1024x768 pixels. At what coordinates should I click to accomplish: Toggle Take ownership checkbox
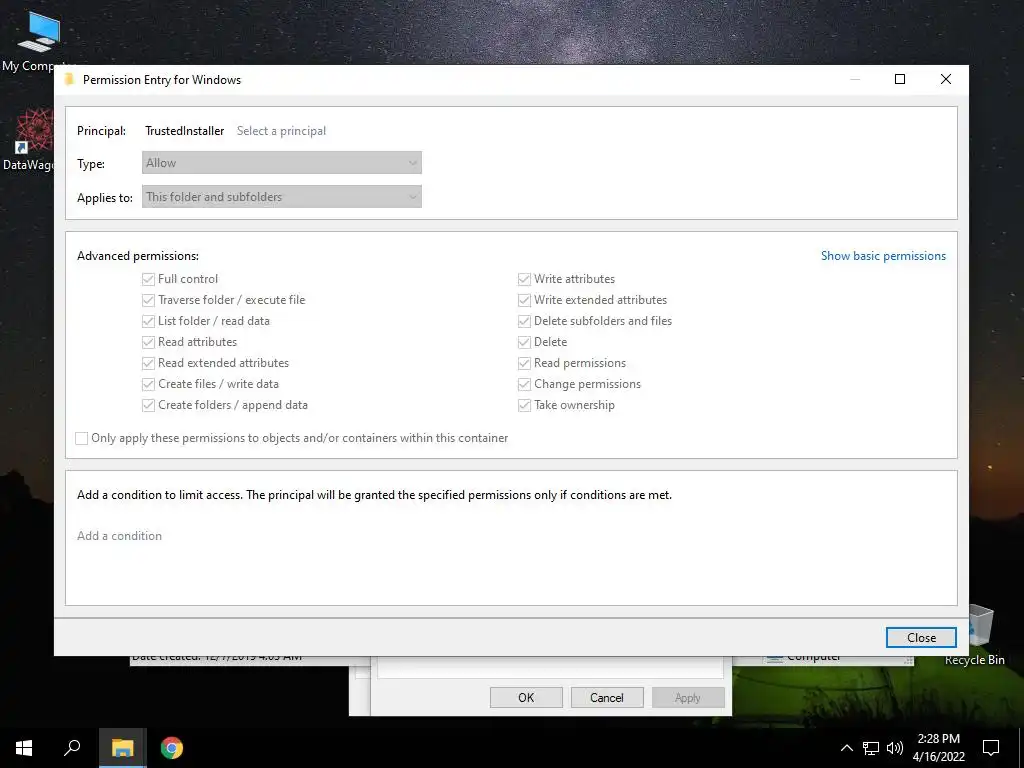pos(524,406)
